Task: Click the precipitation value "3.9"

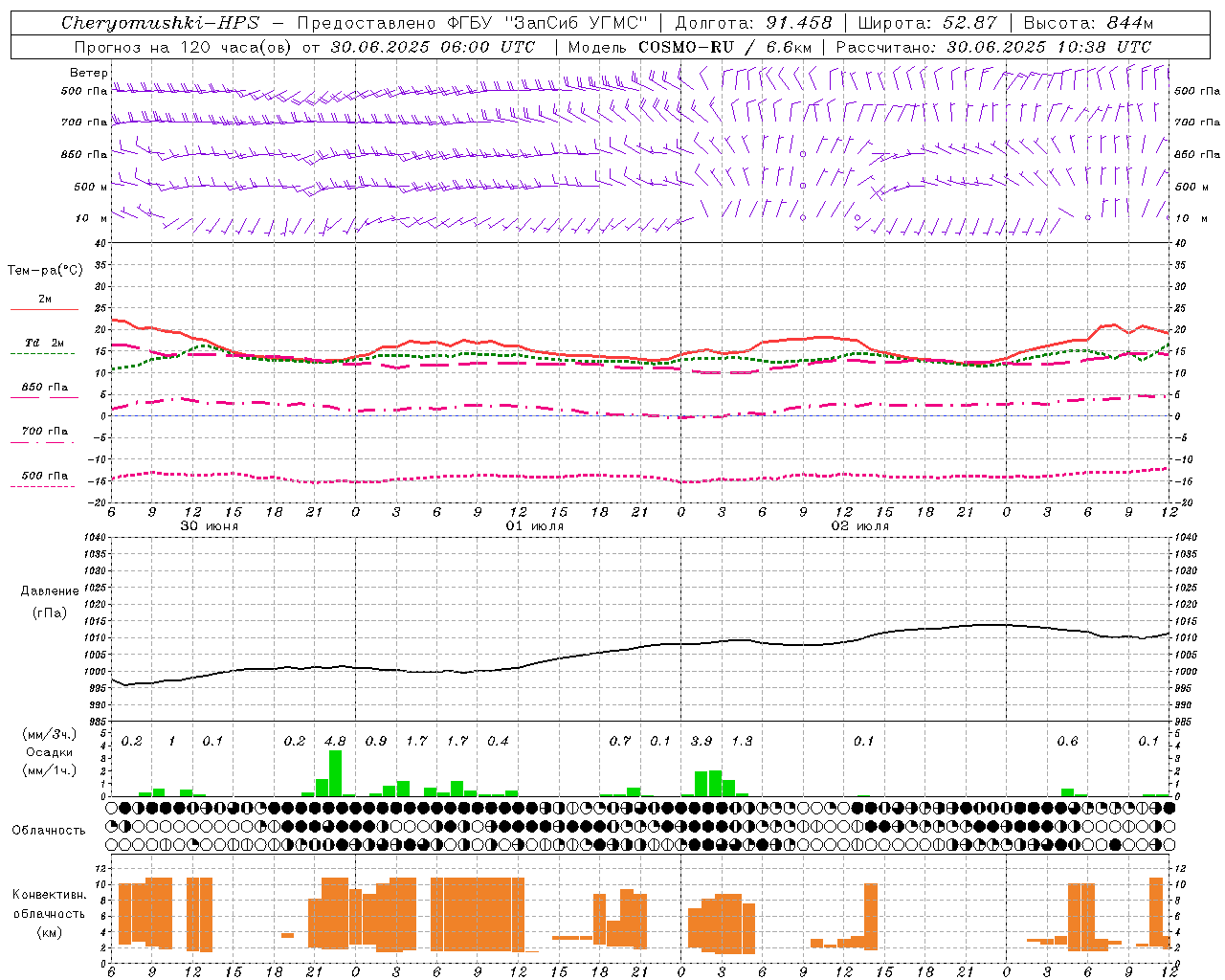Action: coord(702,741)
